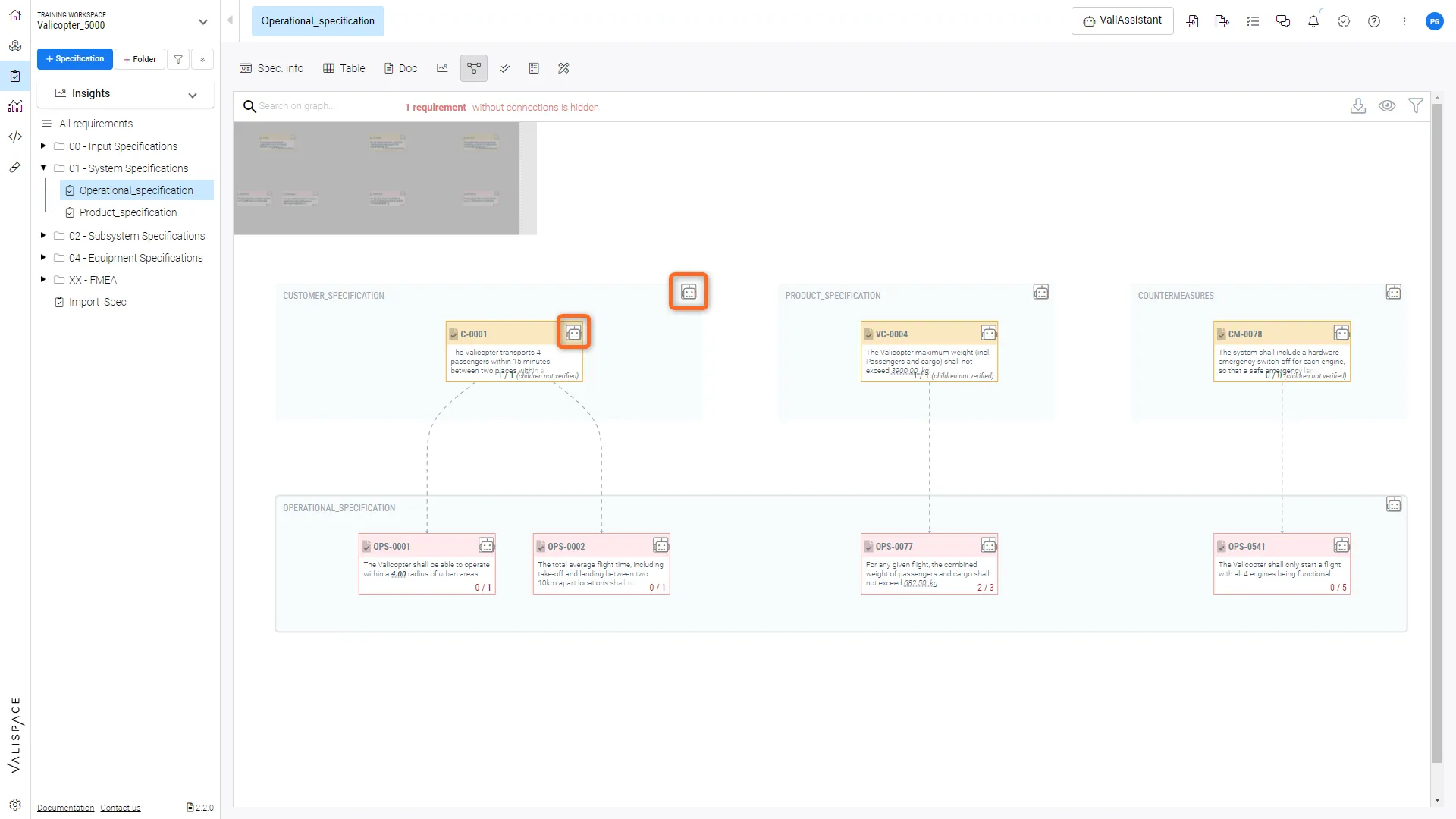
Task: Open the Documentation link
Action: pos(65,808)
